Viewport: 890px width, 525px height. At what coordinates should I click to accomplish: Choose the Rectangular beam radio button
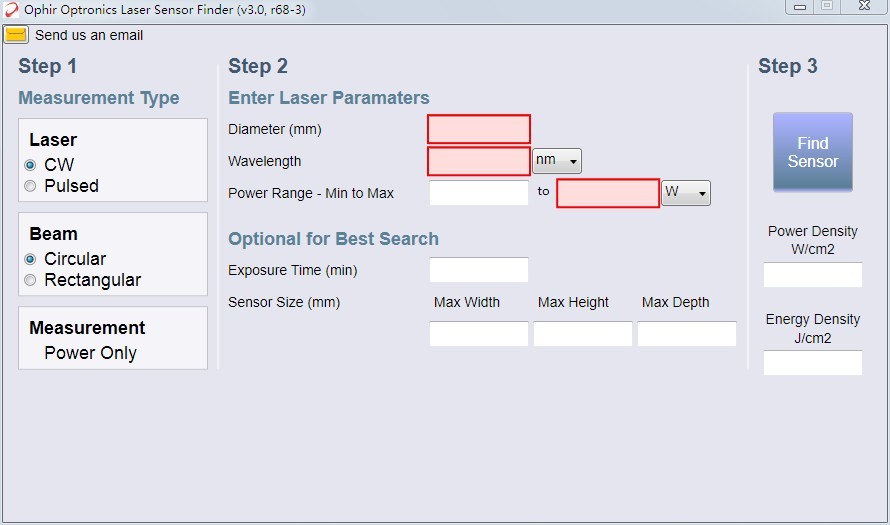click(30, 280)
